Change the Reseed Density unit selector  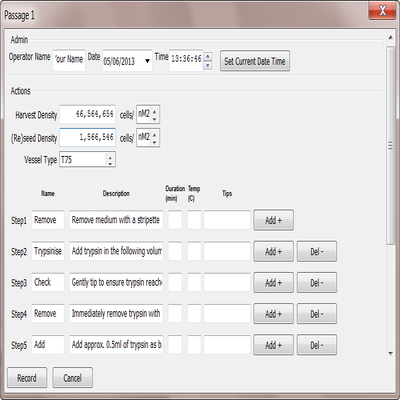tap(148, 137)
